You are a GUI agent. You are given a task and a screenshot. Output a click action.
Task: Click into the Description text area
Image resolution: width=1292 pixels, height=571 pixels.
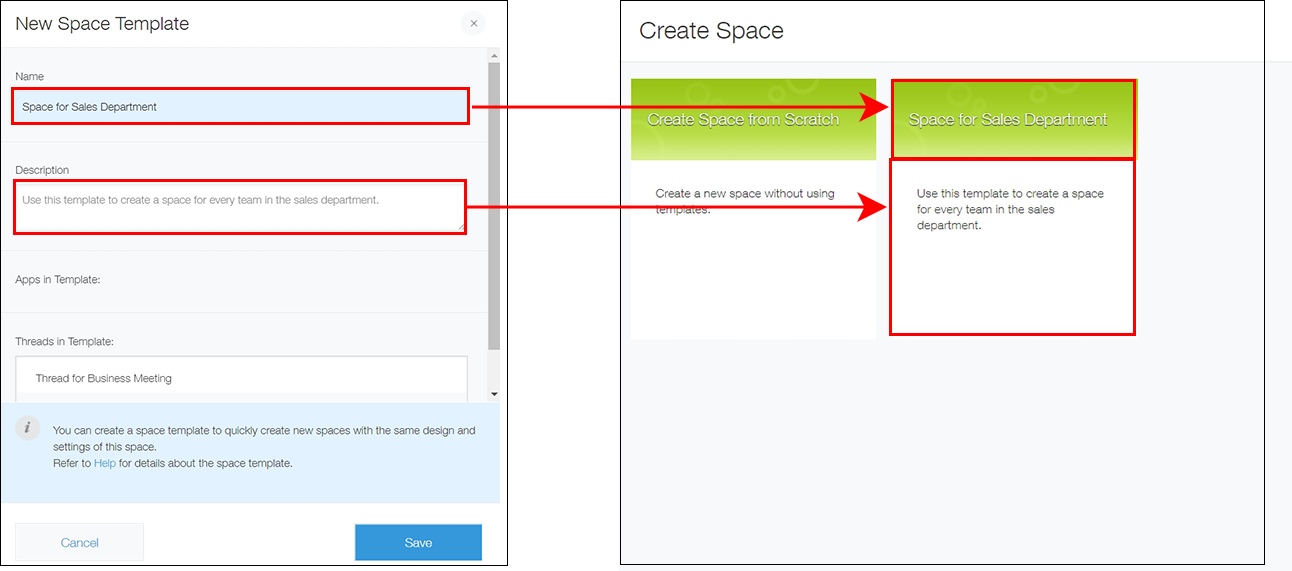pyautogui.click(x=240, y=207)
